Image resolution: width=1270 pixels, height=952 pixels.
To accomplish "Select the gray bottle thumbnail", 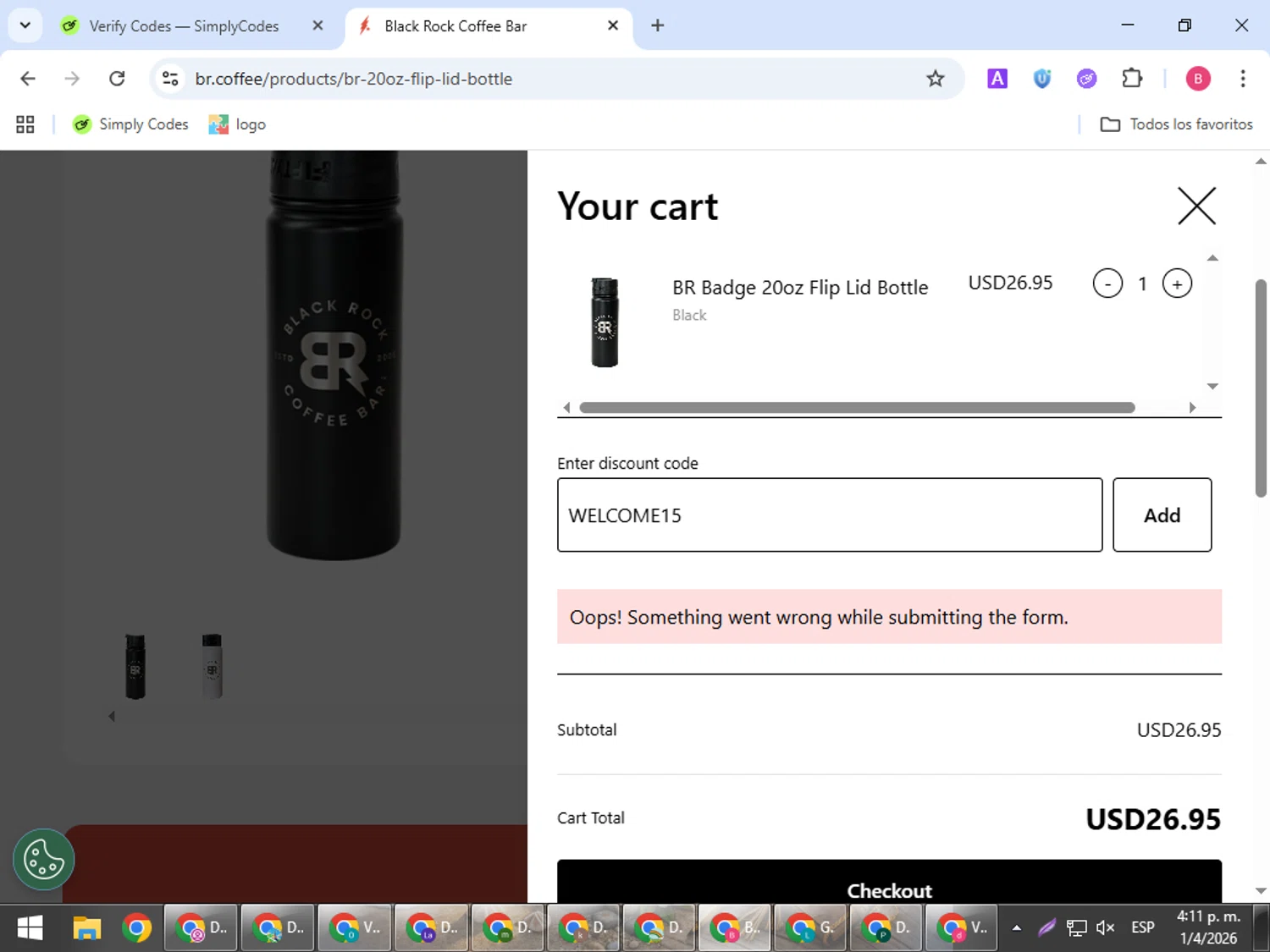I will point(212,666).
